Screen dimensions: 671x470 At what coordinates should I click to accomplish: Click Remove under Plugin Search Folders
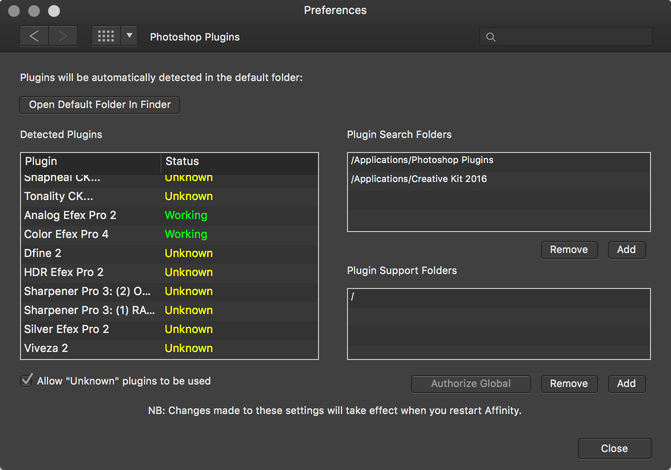(569, 250)
